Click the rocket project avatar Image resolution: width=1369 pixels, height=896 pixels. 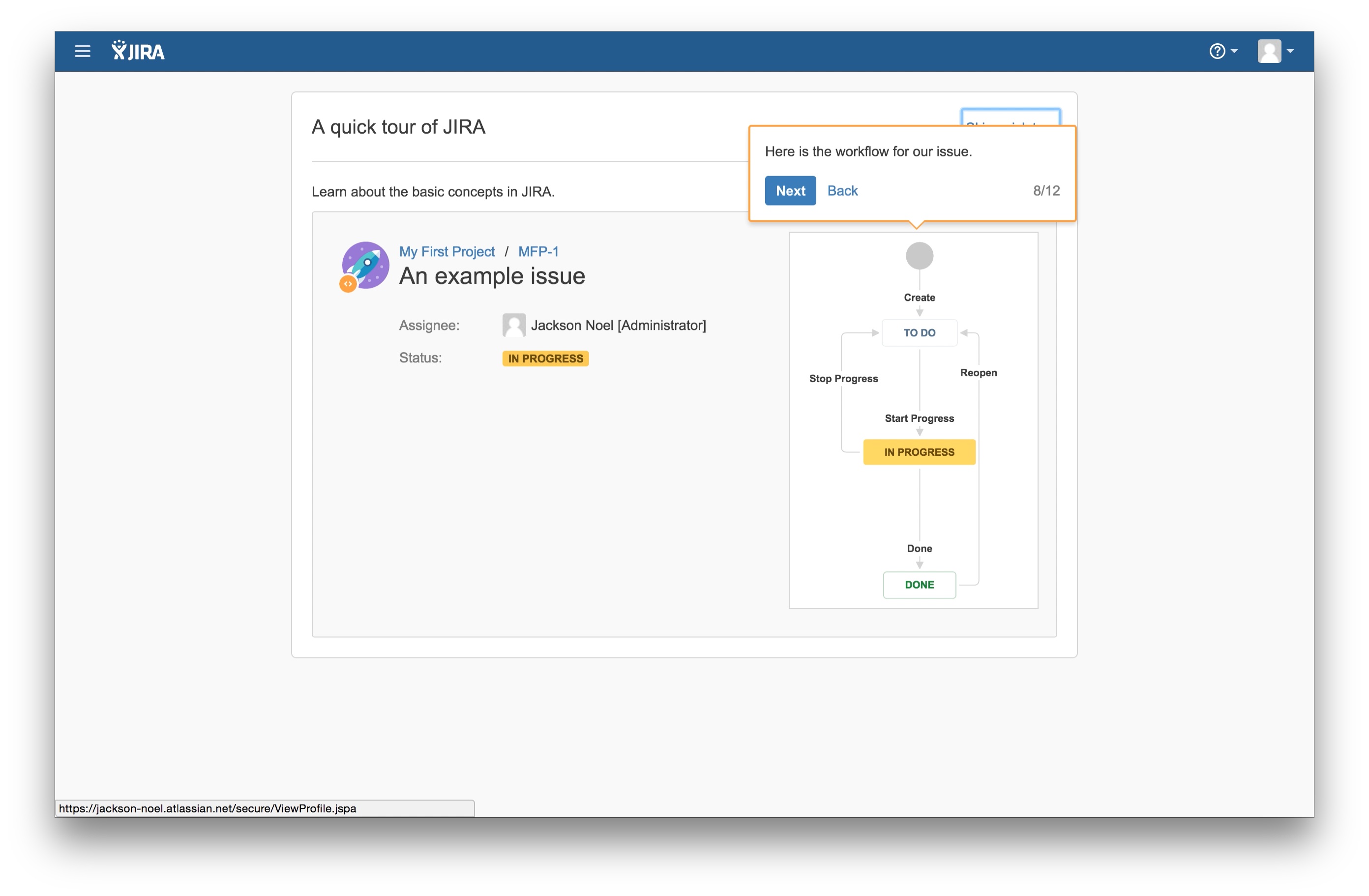tap(366, 265)
